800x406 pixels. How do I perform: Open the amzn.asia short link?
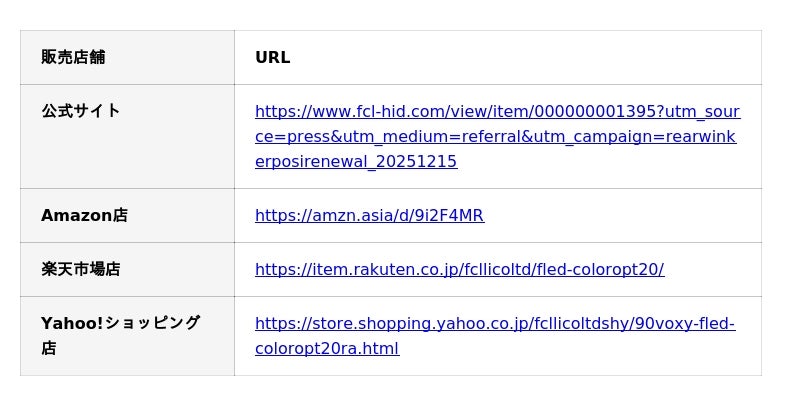[x=369, y=216]
